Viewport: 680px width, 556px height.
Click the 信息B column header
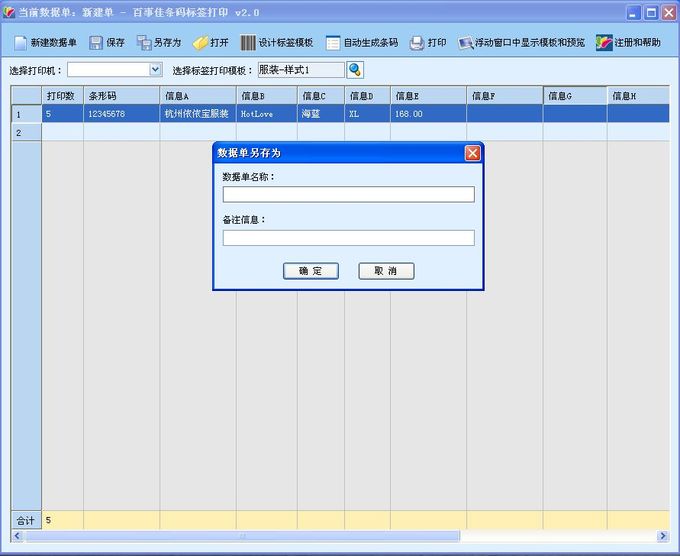(267, 95)
